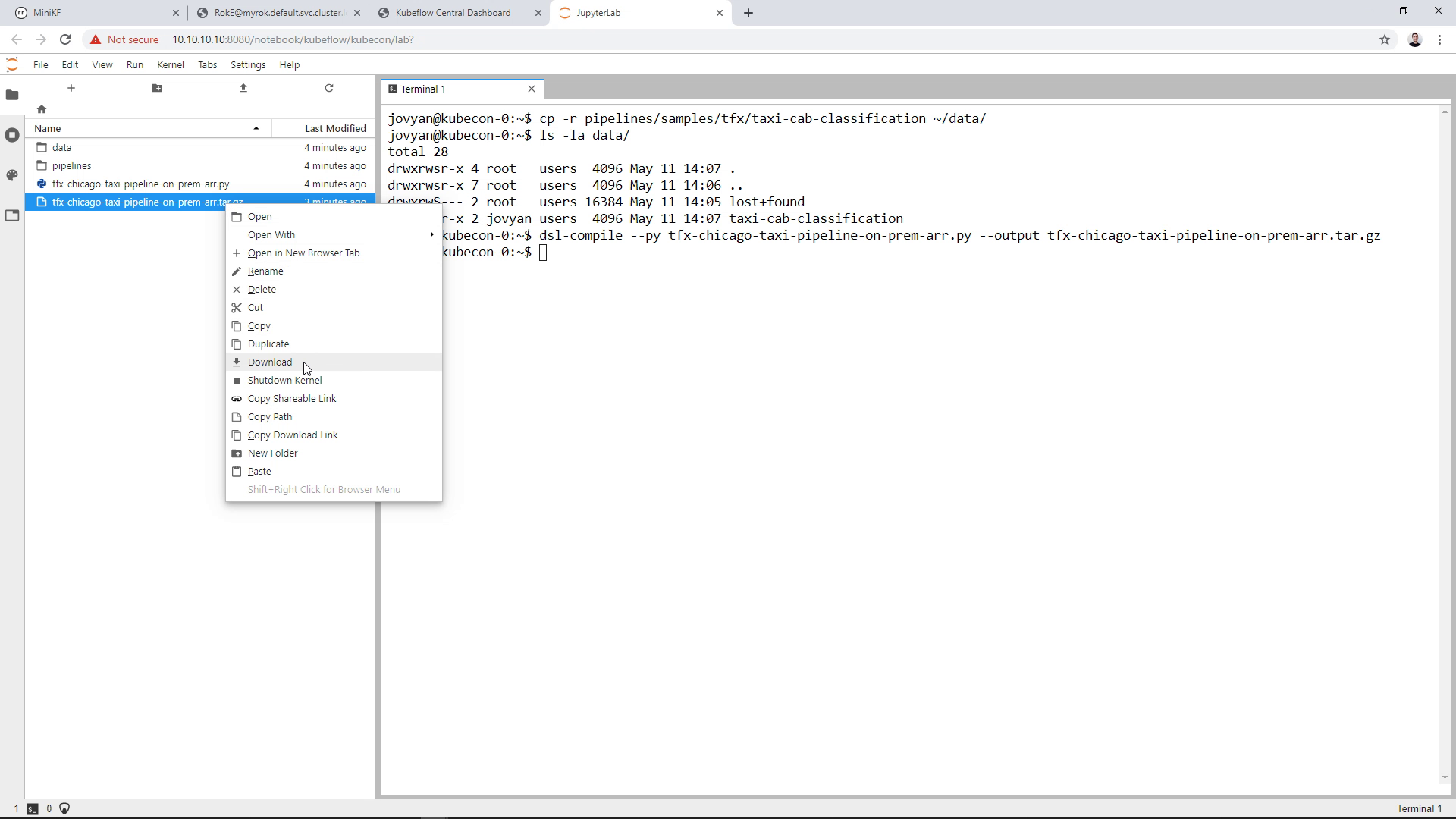The width and height of the screenshot is (1456, 819).
Task: Select Download in the context menu
Action: [x=270, y=362]
